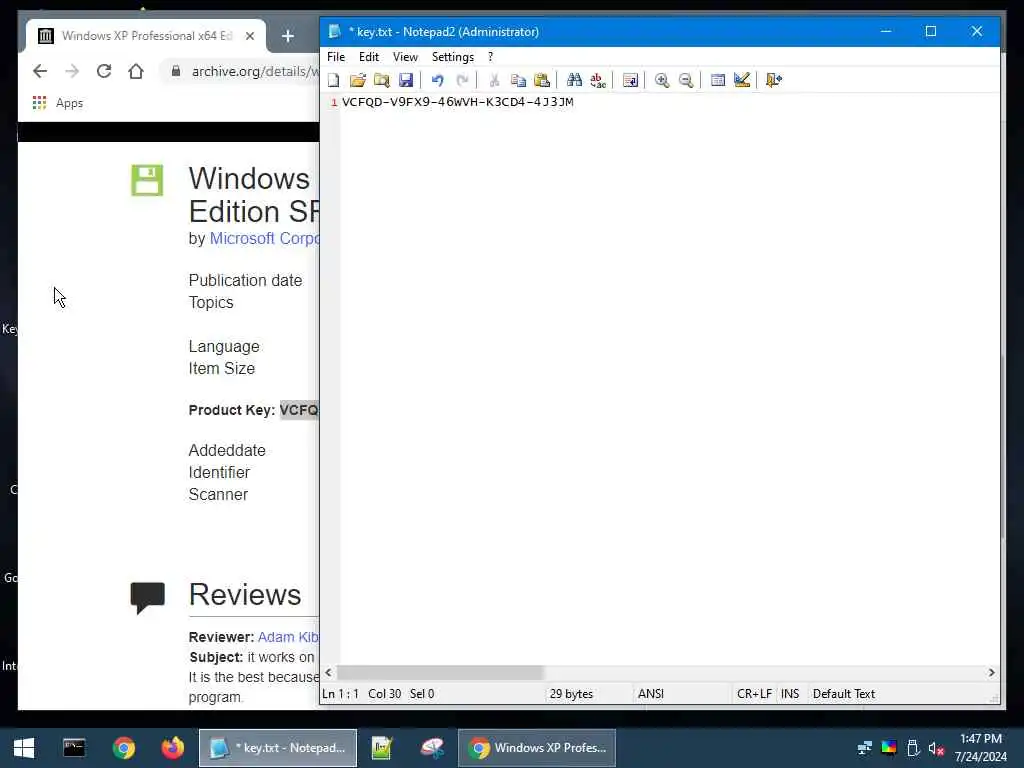Click the network tray icon
The height and width of the screenshot is (768, 1024).
(865, 748)
